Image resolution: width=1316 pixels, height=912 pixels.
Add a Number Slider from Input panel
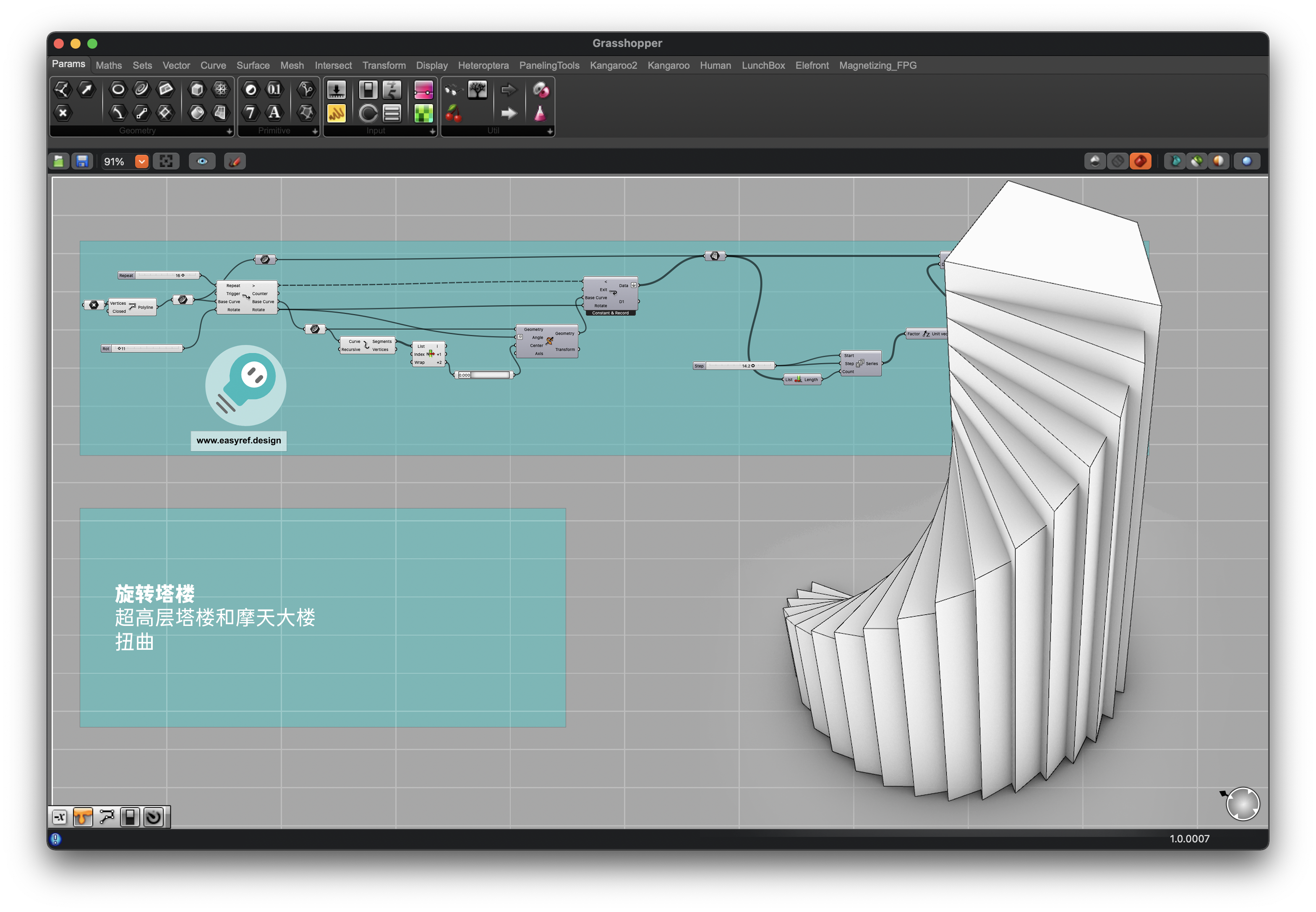point(337,90)
